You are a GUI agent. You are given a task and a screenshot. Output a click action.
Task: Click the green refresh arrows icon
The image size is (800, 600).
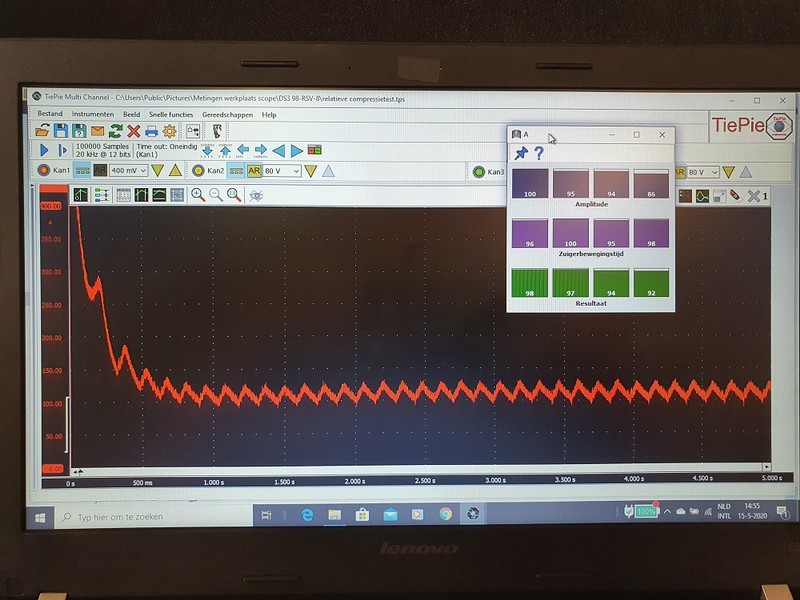pyautogui.click(x=115, y=131)
